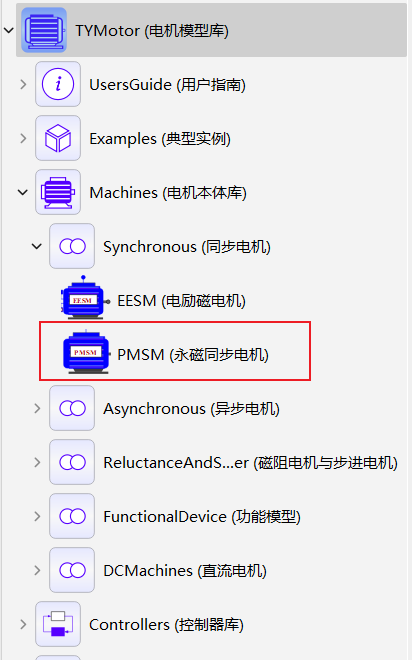Click the blue PMSM motor icon
The height and width of the screenshot is (660, 412).
(x=86, y=352)
